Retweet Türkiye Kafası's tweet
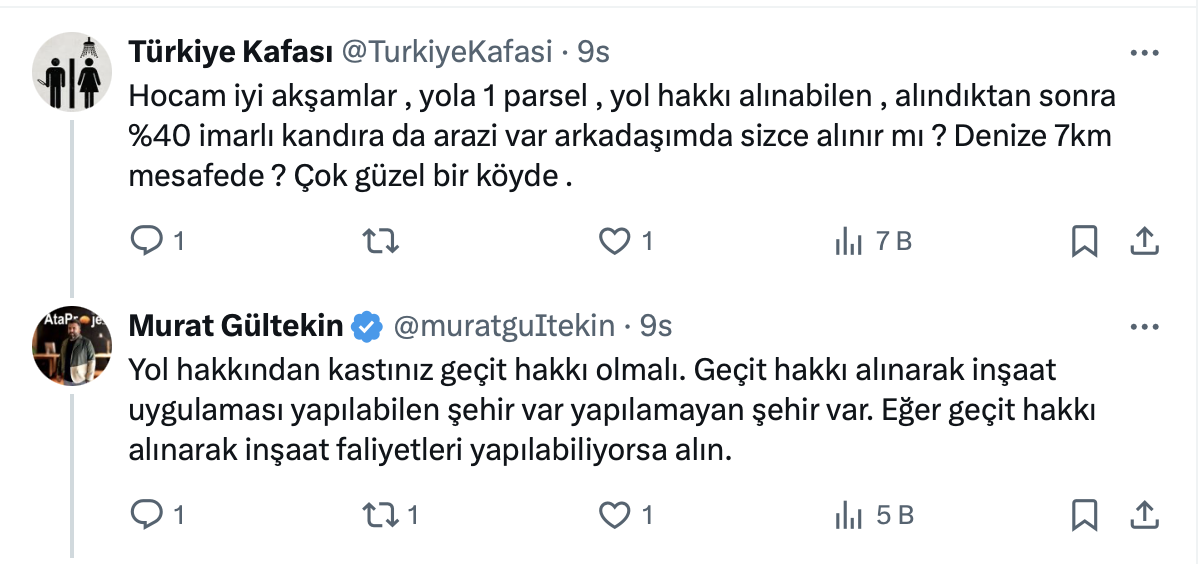This screenshot has width=1202, height=564. point(381,241)
